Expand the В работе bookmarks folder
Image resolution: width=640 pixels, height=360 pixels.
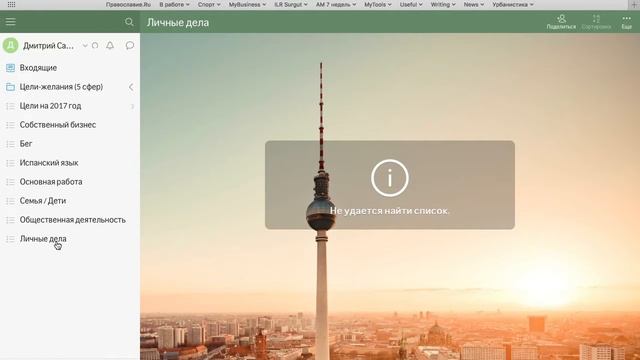click(174, 4)
